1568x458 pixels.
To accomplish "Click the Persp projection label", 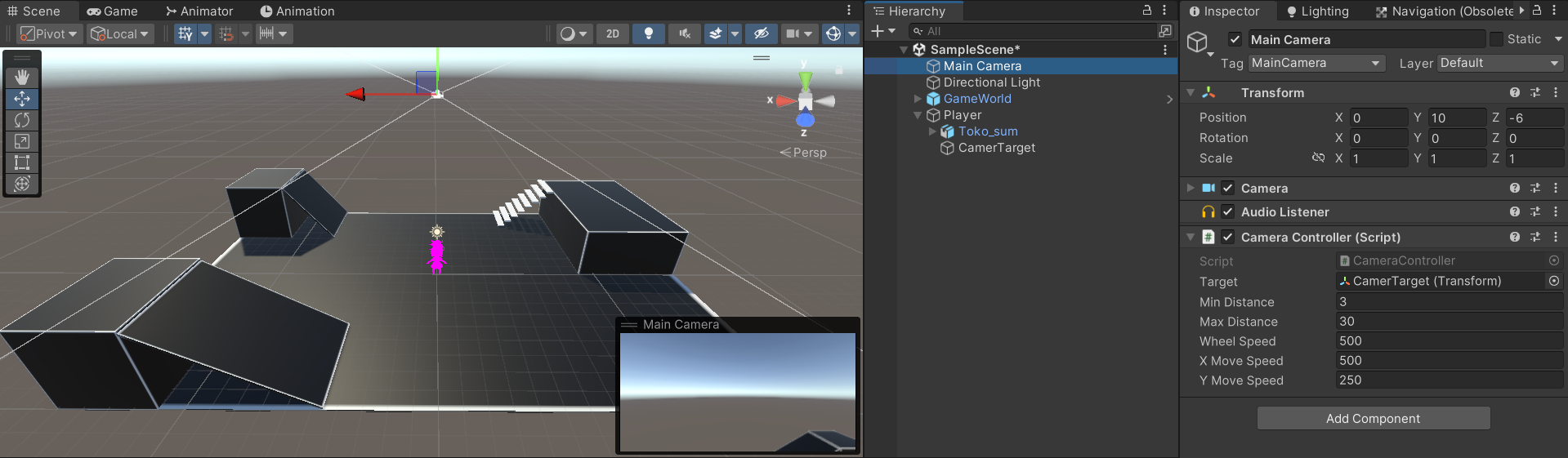I will coord(804,153).
